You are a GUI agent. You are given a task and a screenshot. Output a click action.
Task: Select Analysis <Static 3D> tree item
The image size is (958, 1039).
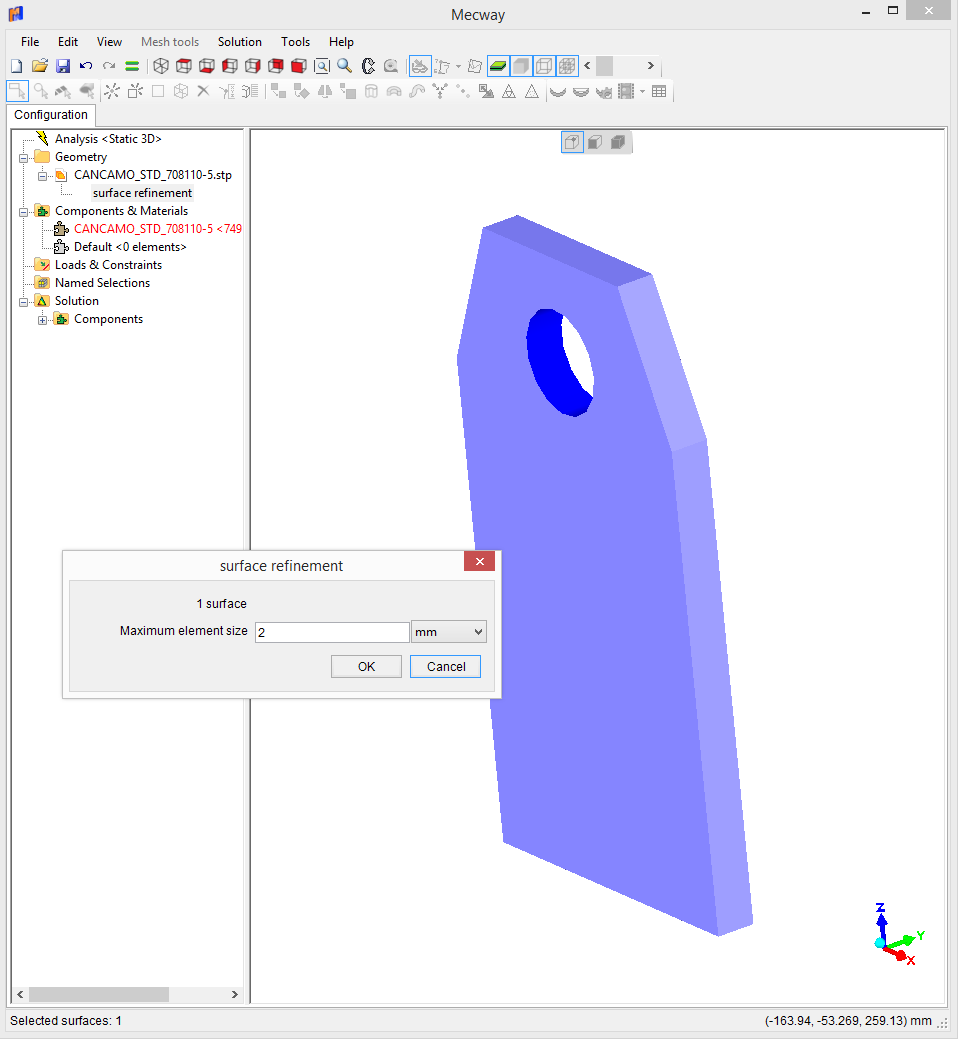pyautogui.click(x=108, y=138)
